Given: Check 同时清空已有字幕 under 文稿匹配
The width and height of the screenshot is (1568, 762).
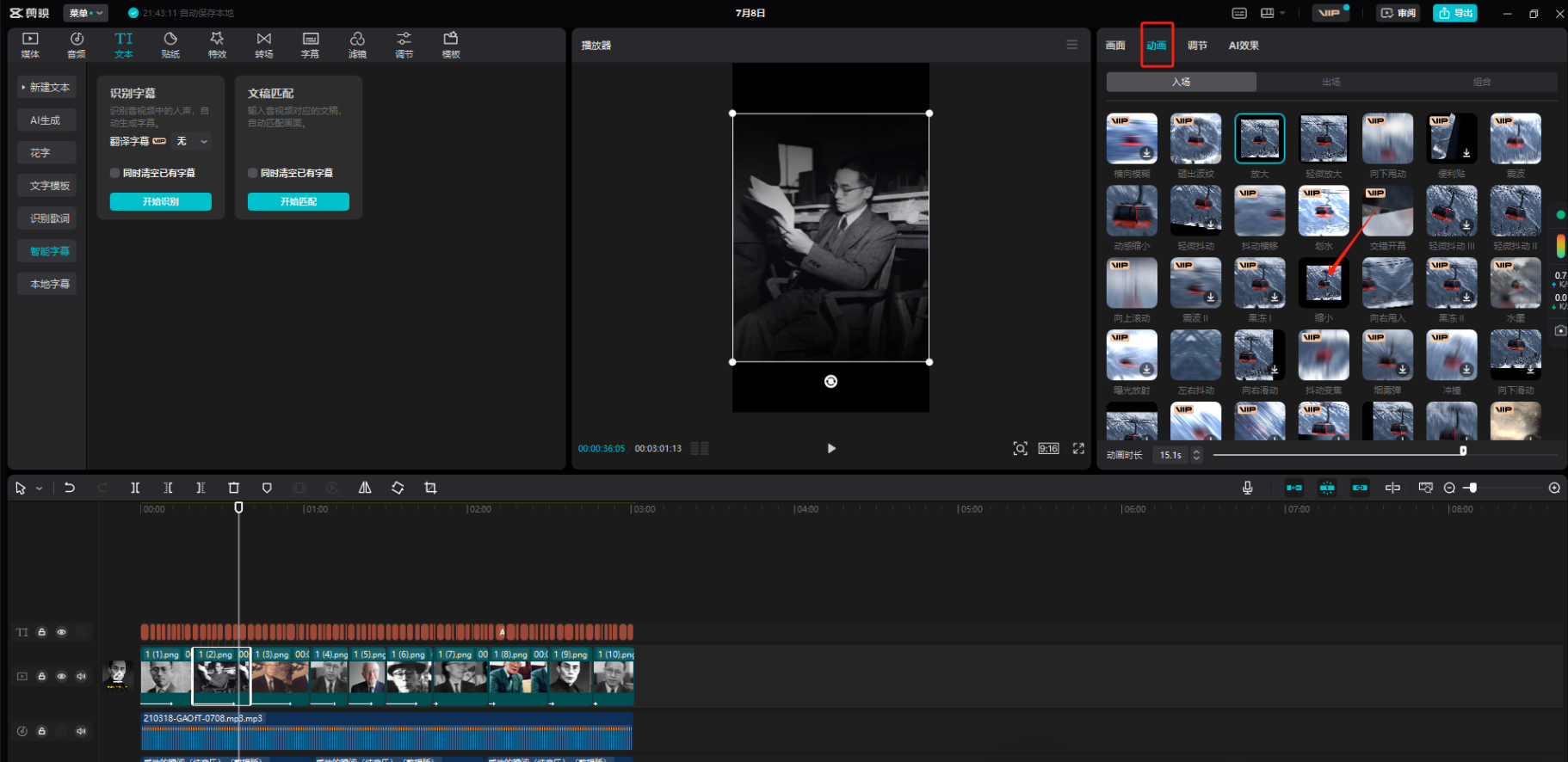Looking at the screenshot, I should pos(252,173).
